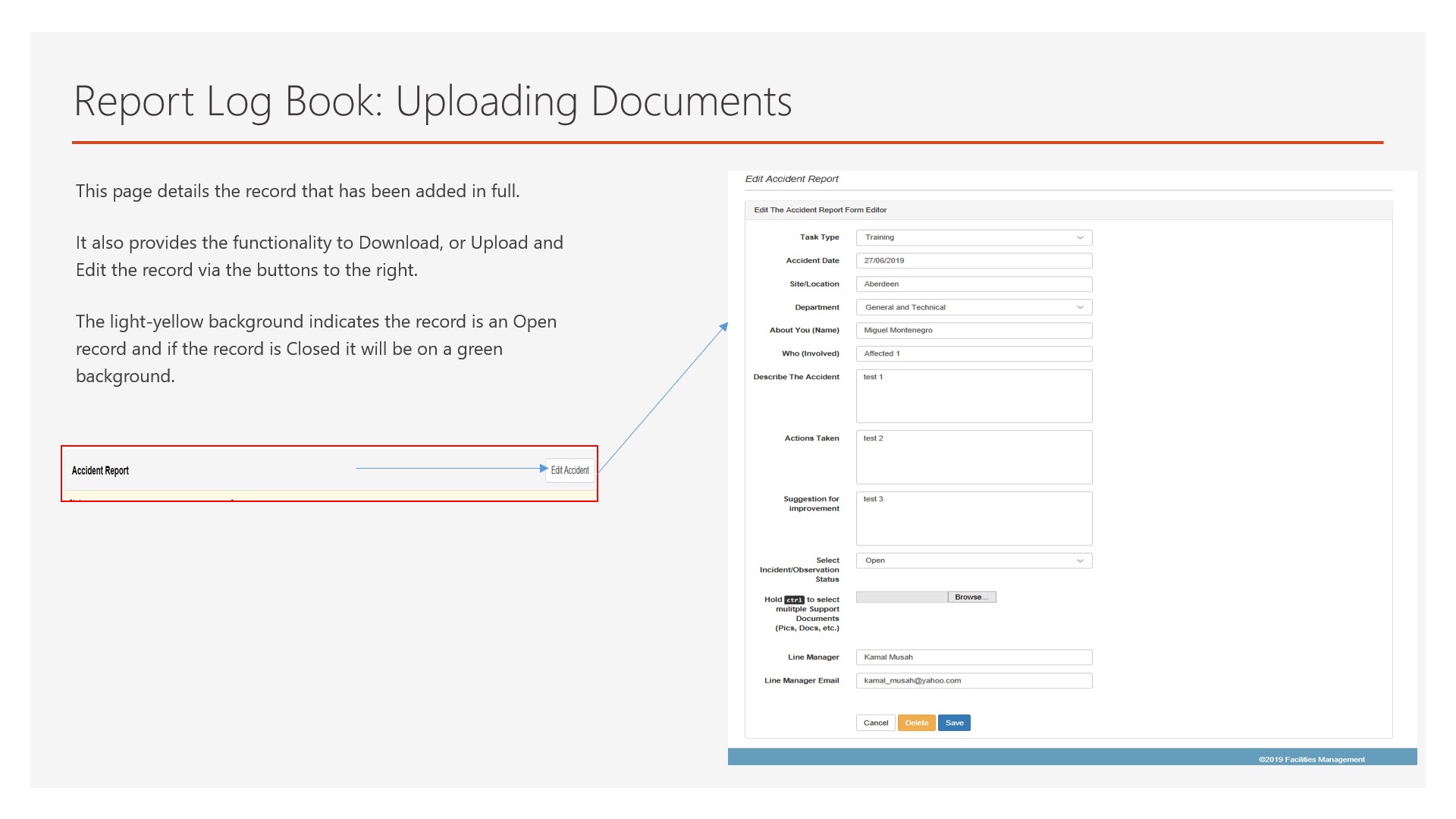Image resolution: width=1456 pixels, height=819 pixels.
Task: Cancel editing the accident report
Action: pyautogui.click(x=876, y=723)
